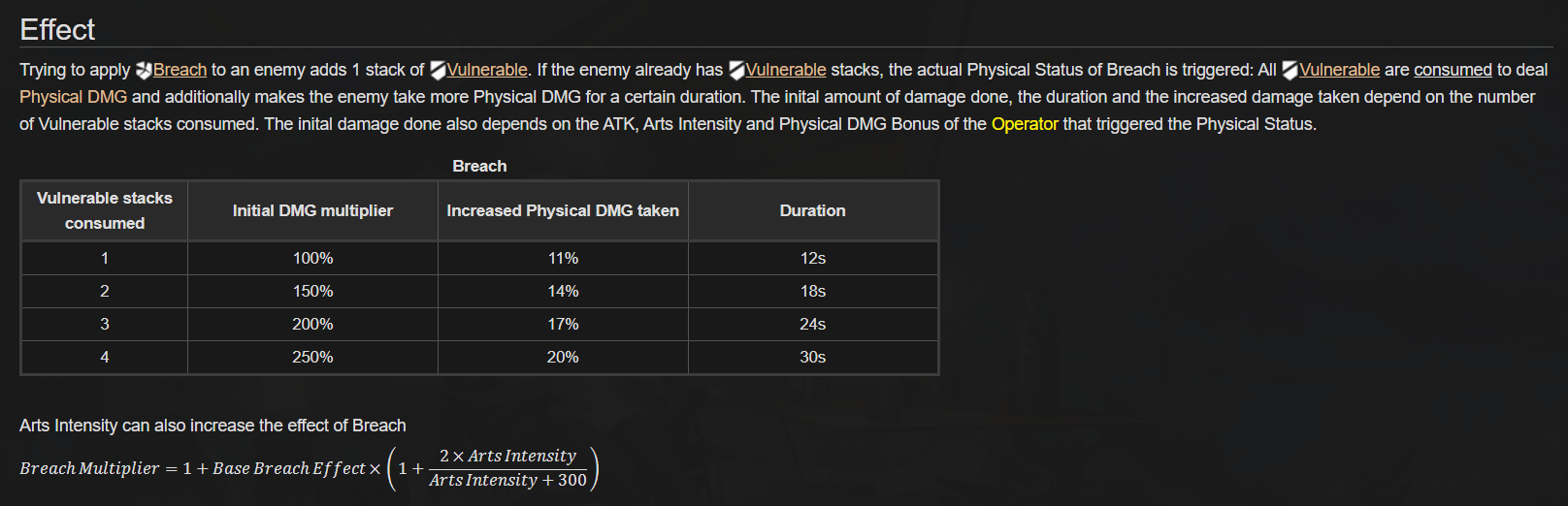The image size is (1568, 506).
Task: Select 'Increased Physical DMG taken' column header
Action: 563,210
